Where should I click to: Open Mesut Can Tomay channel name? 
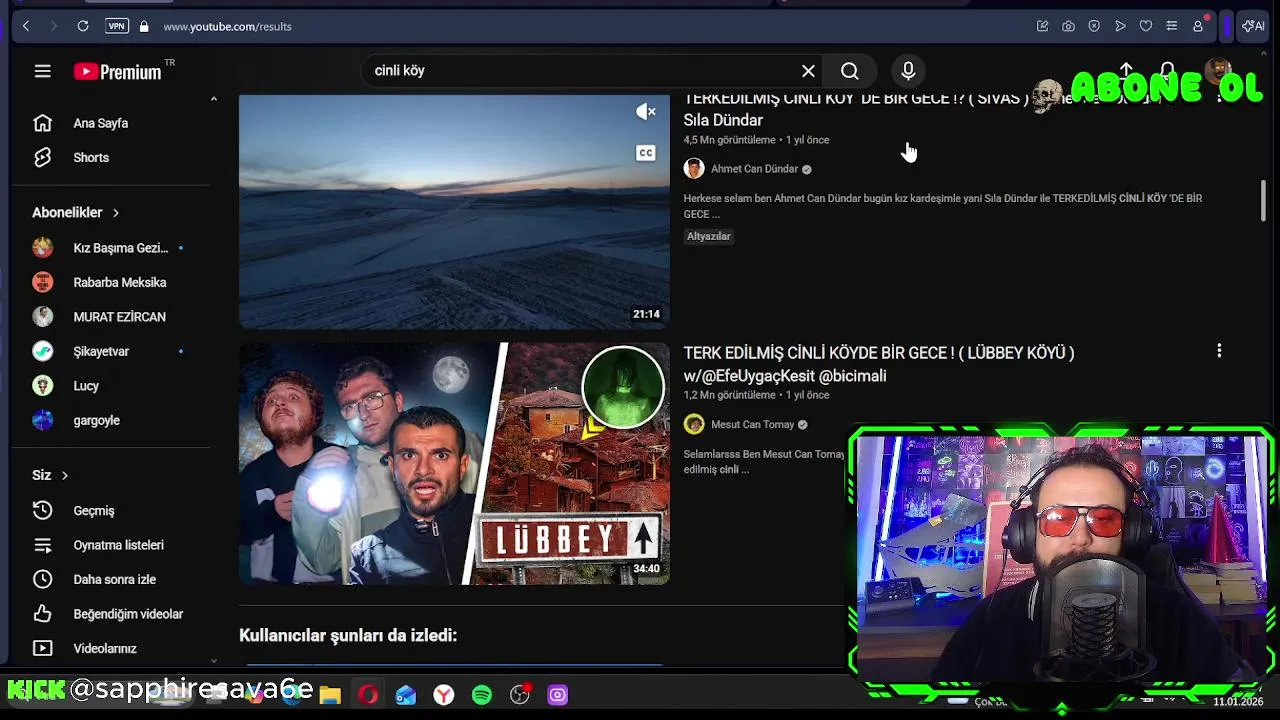click(x=752, y=425)
